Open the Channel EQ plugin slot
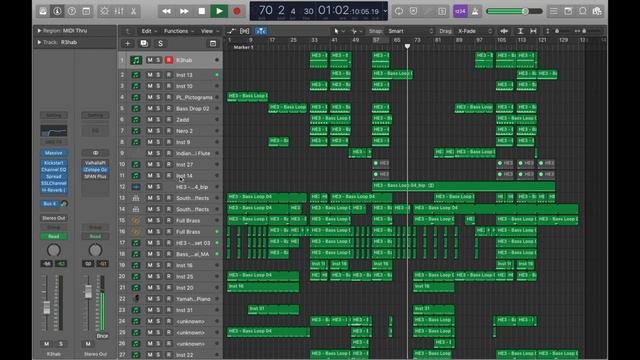 pyautogui.click(x=53, y=169)
